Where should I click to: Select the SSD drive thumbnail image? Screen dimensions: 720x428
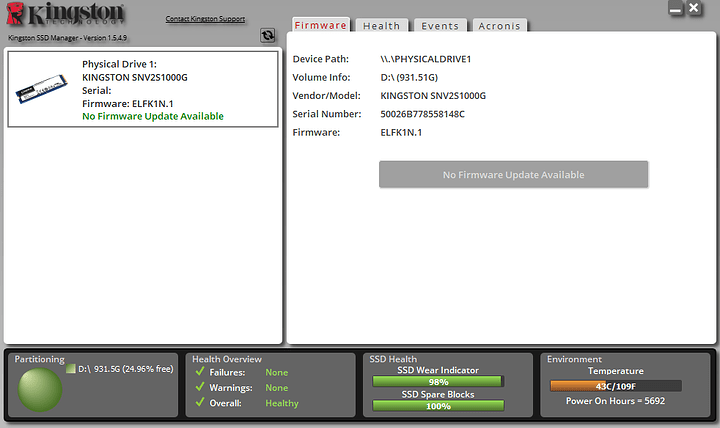tap(41, 89)
